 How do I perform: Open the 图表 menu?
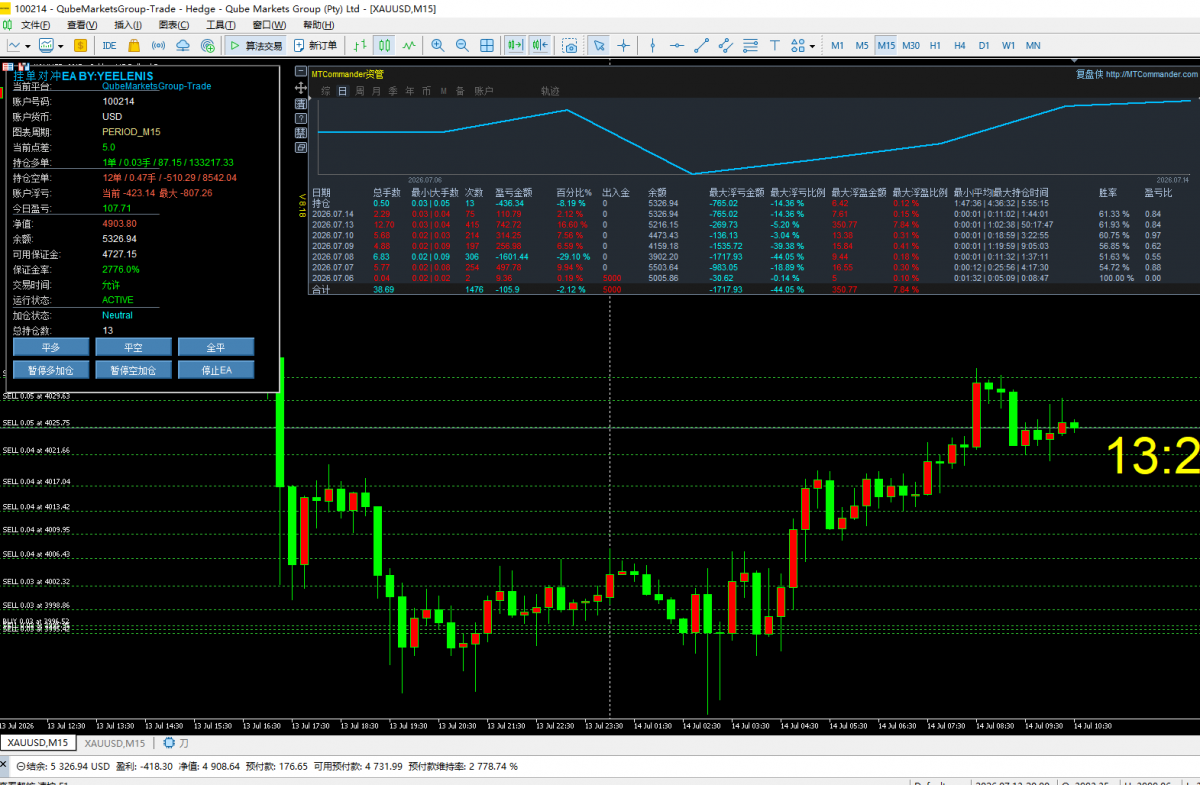[x=175, y=25]
